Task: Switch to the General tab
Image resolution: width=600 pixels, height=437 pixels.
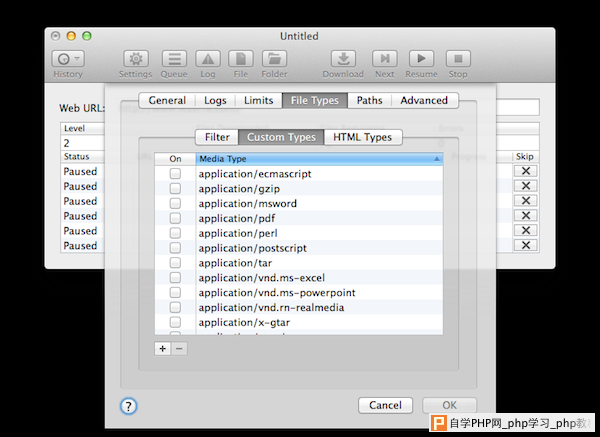Action: tap(167, 100)
